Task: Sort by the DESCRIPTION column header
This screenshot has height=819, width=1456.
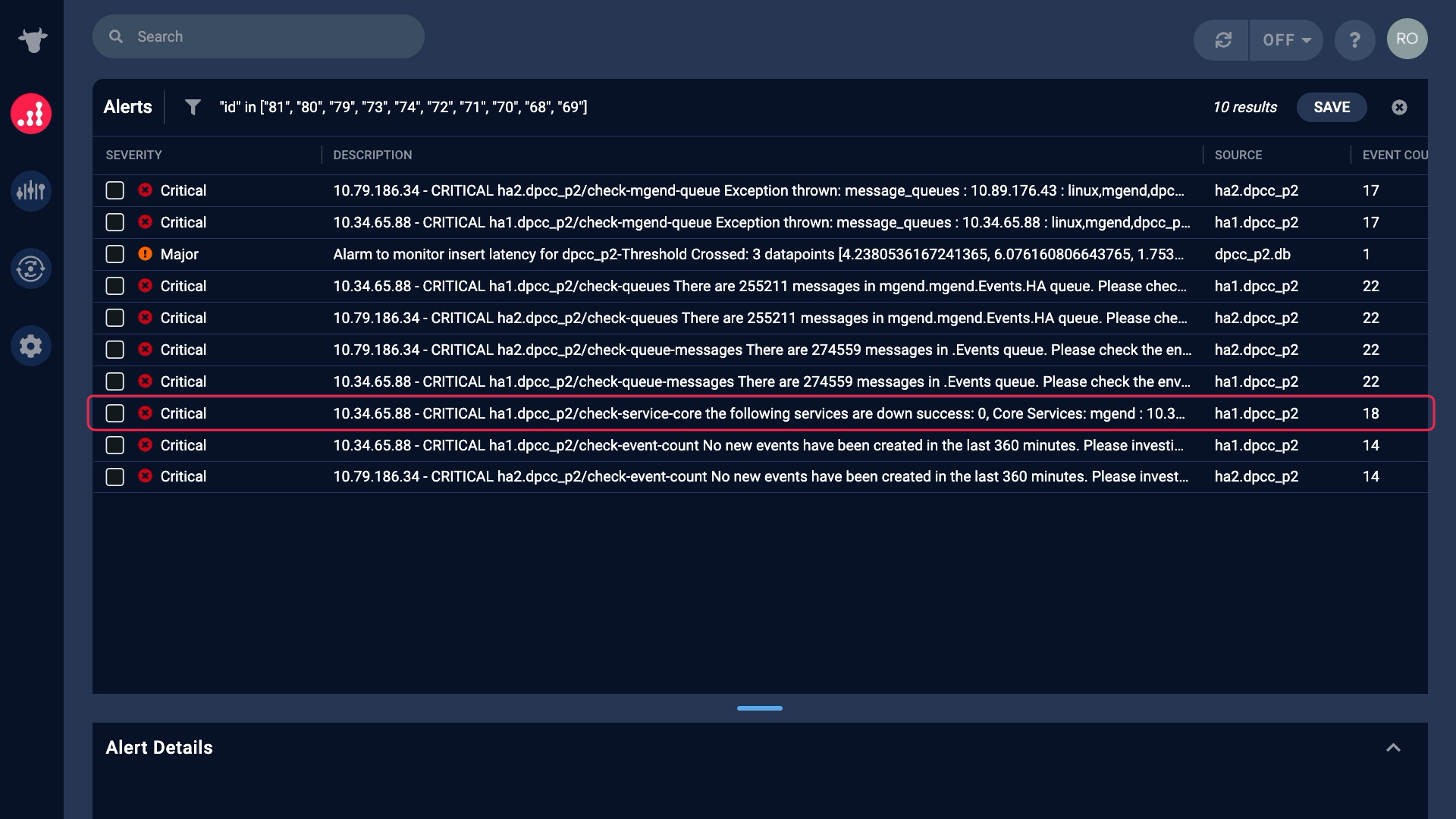Action: (x=372, y=155)
